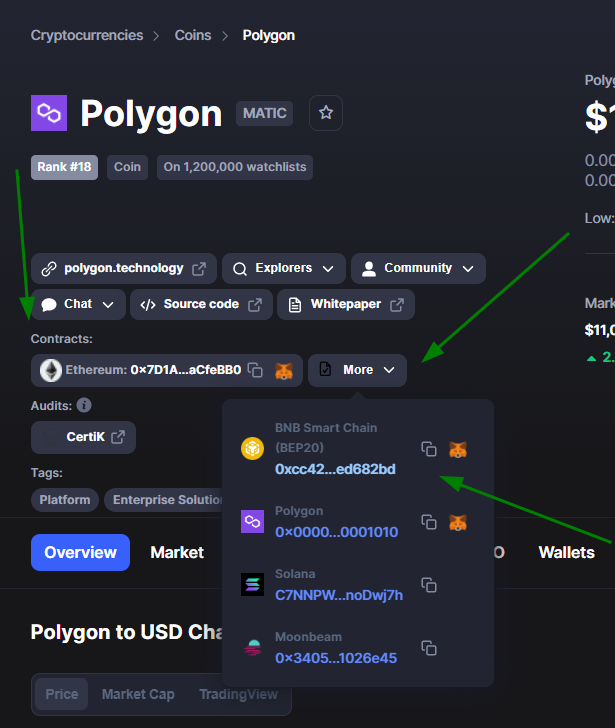Collapse the More contracts dropdown
Screen dimensions: 615x728
pyautogui.click(x=357, y=370)
